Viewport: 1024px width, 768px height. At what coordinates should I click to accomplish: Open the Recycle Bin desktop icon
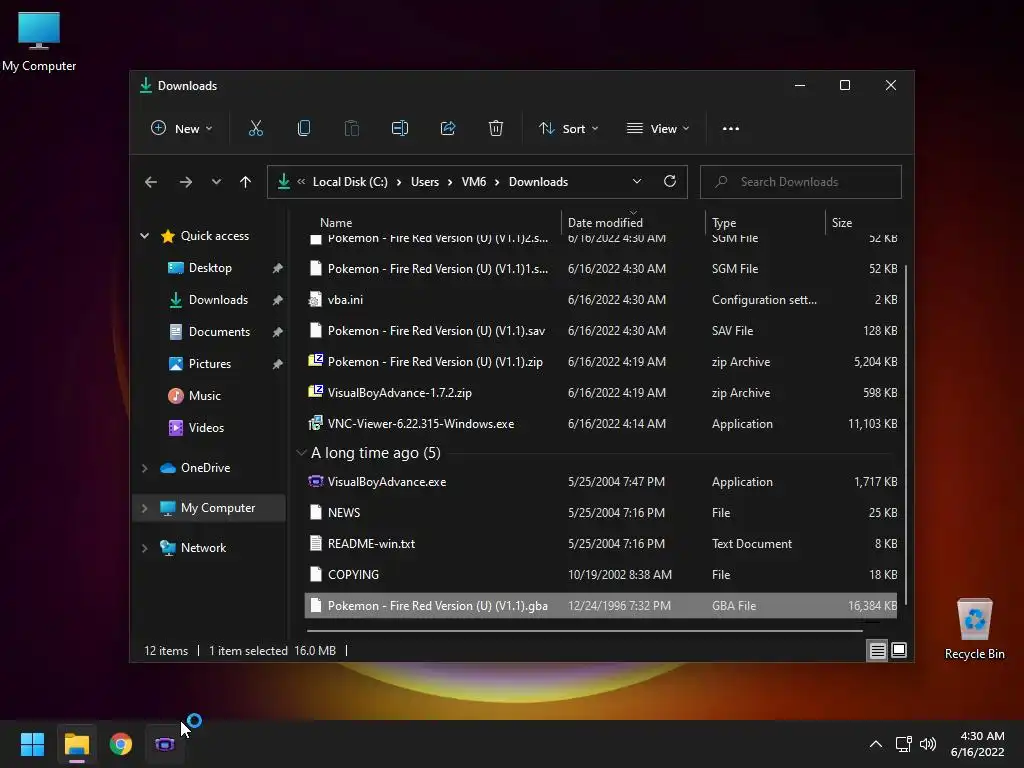pos(974,629)
